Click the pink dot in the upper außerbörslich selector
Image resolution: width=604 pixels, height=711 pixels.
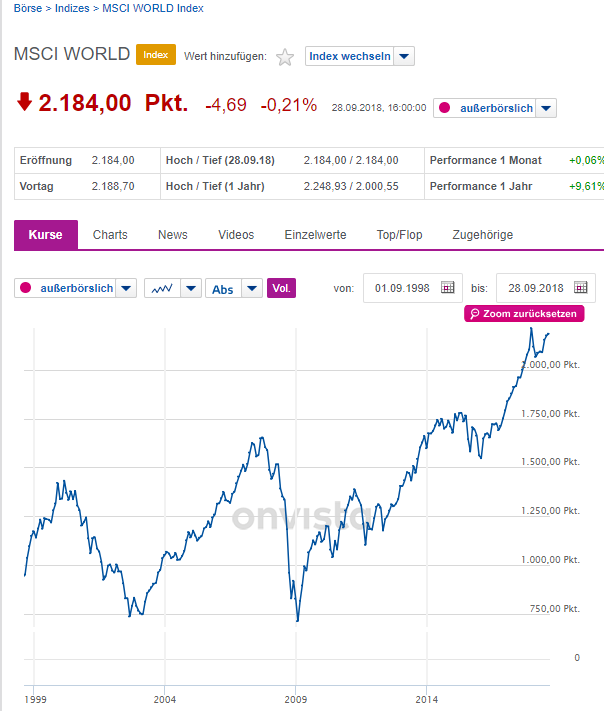pyautogui.click(x=444, y=108)
